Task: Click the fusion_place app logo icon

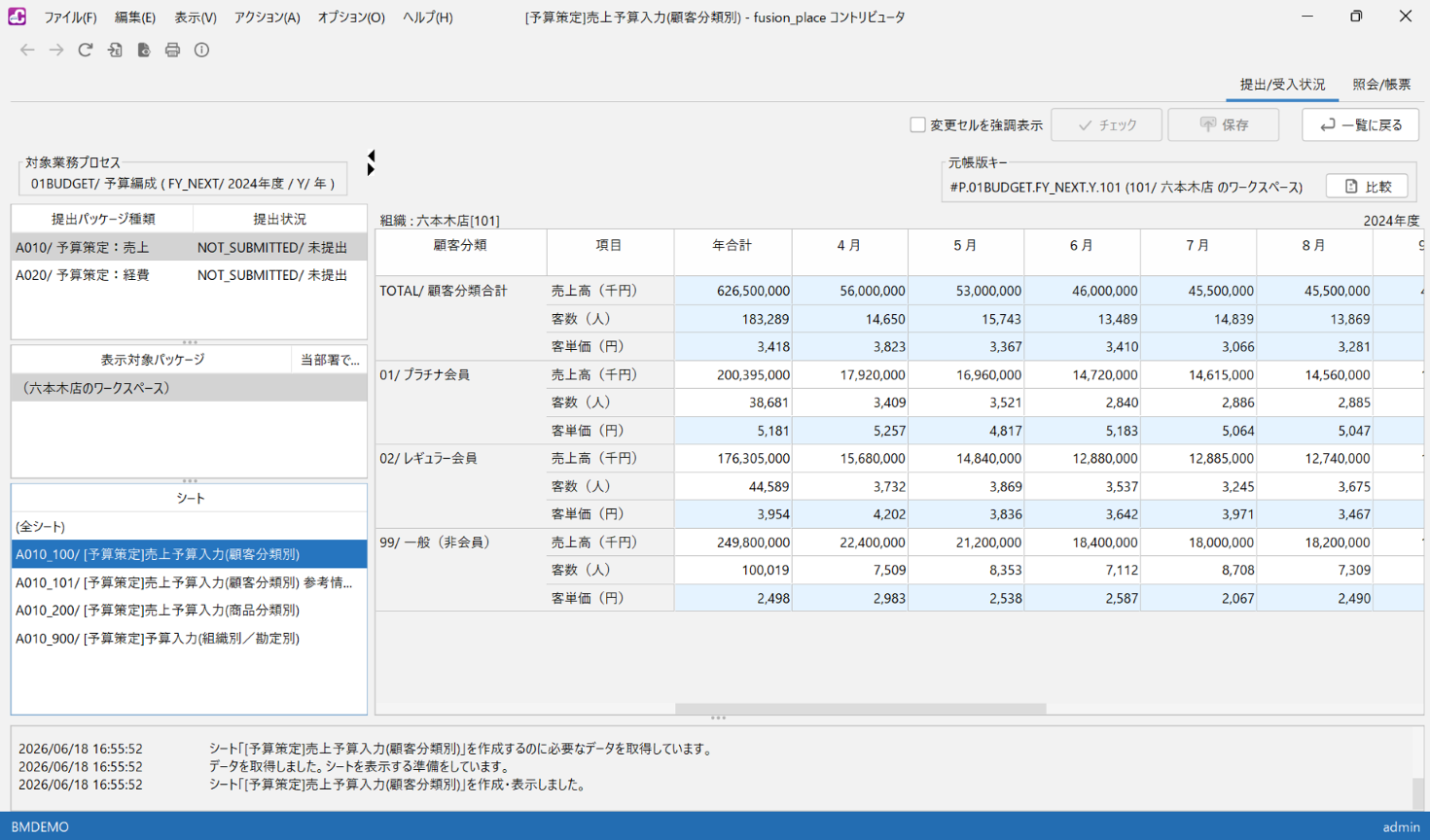Action: (x=18, y=17)
